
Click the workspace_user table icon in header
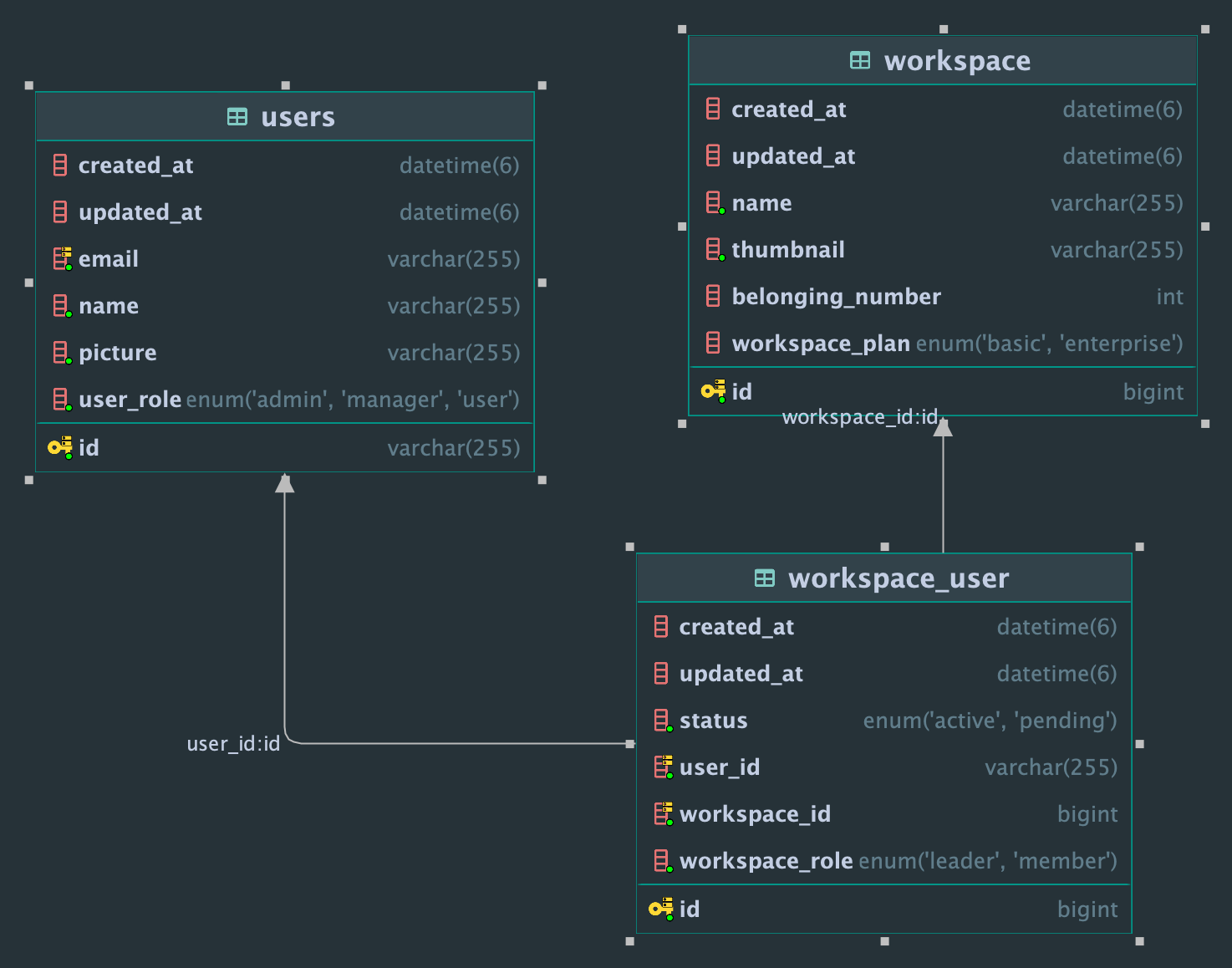click(765, 578)
